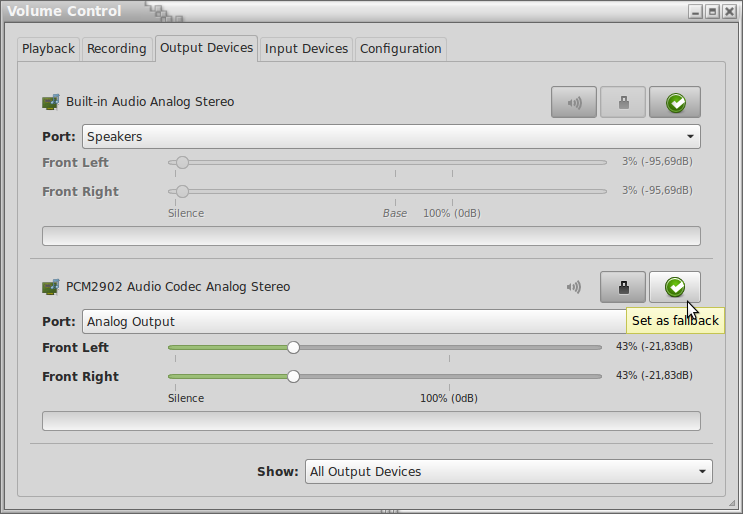The image size is (743, 514).
Task: Switch to the Recording tab
Action: 117,49
